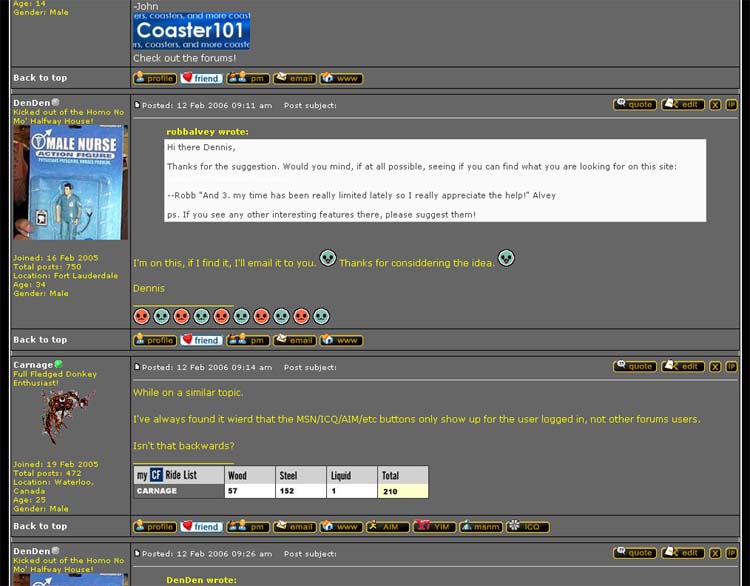Open Carnage's username link
This screenshot has height=586, width=750.
(x=32, y=365)
